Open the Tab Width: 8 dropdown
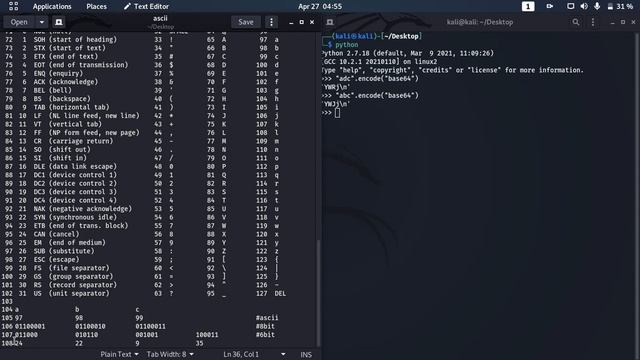Screen dimensions: 640x360 (x=170, y=354)
